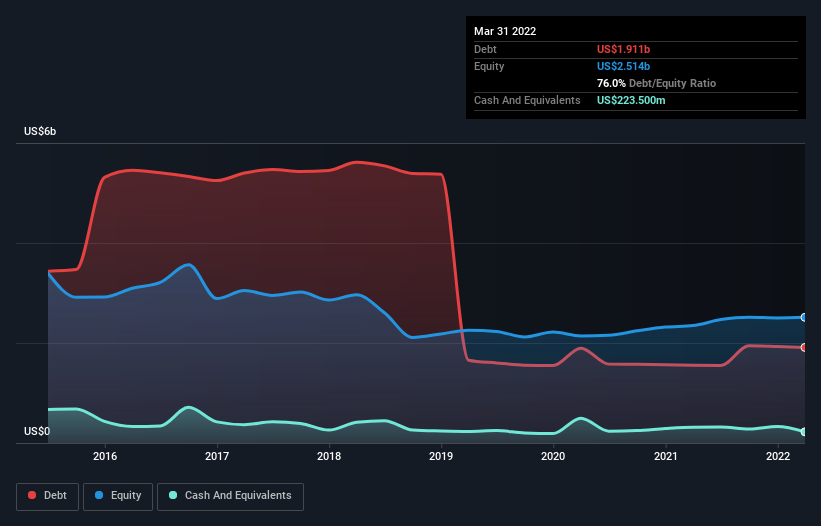Click the US$223.500m cash value
The image size is (821, 526).
pos(631,100)
